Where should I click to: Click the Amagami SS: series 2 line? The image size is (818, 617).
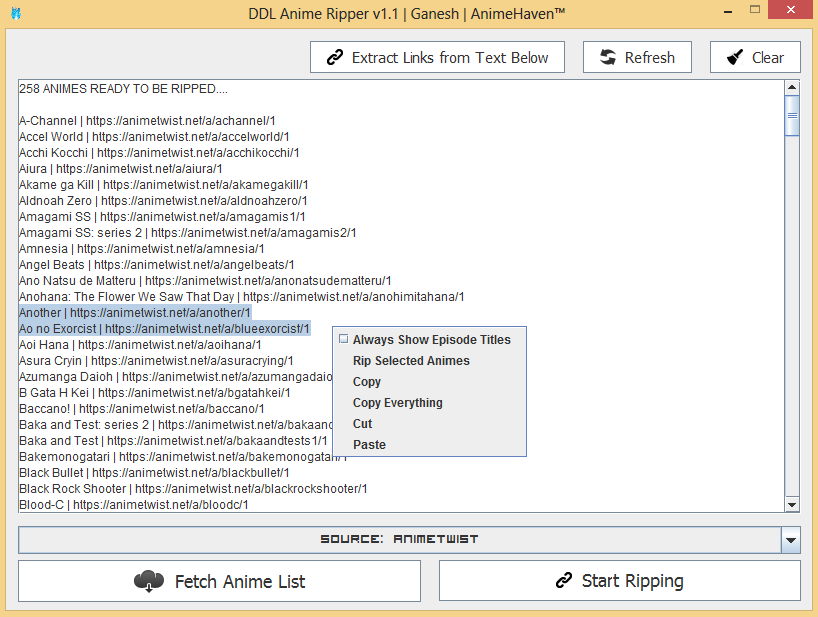click(x=188, y=233)
